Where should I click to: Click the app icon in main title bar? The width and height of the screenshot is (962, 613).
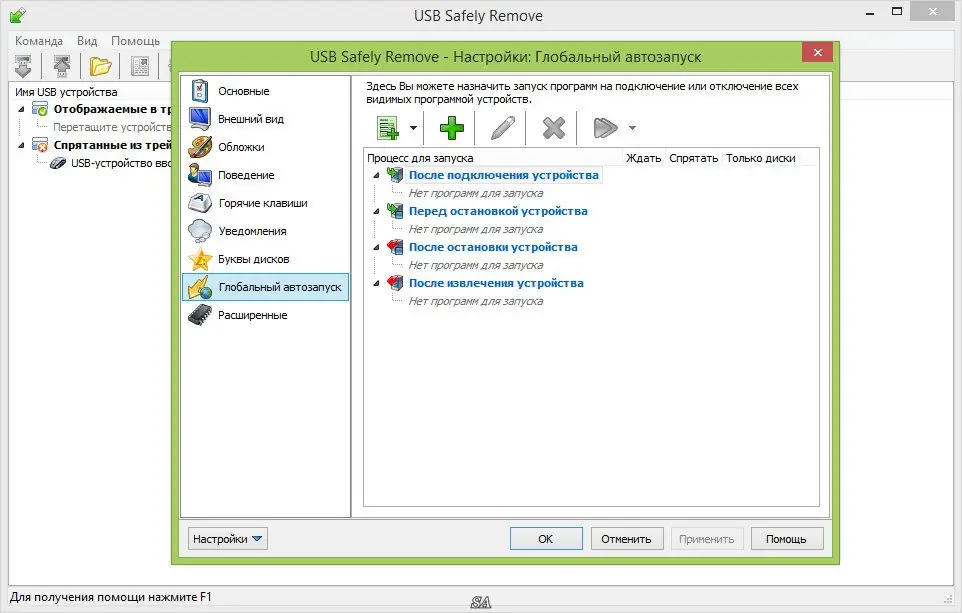click(x=18, y=15)
